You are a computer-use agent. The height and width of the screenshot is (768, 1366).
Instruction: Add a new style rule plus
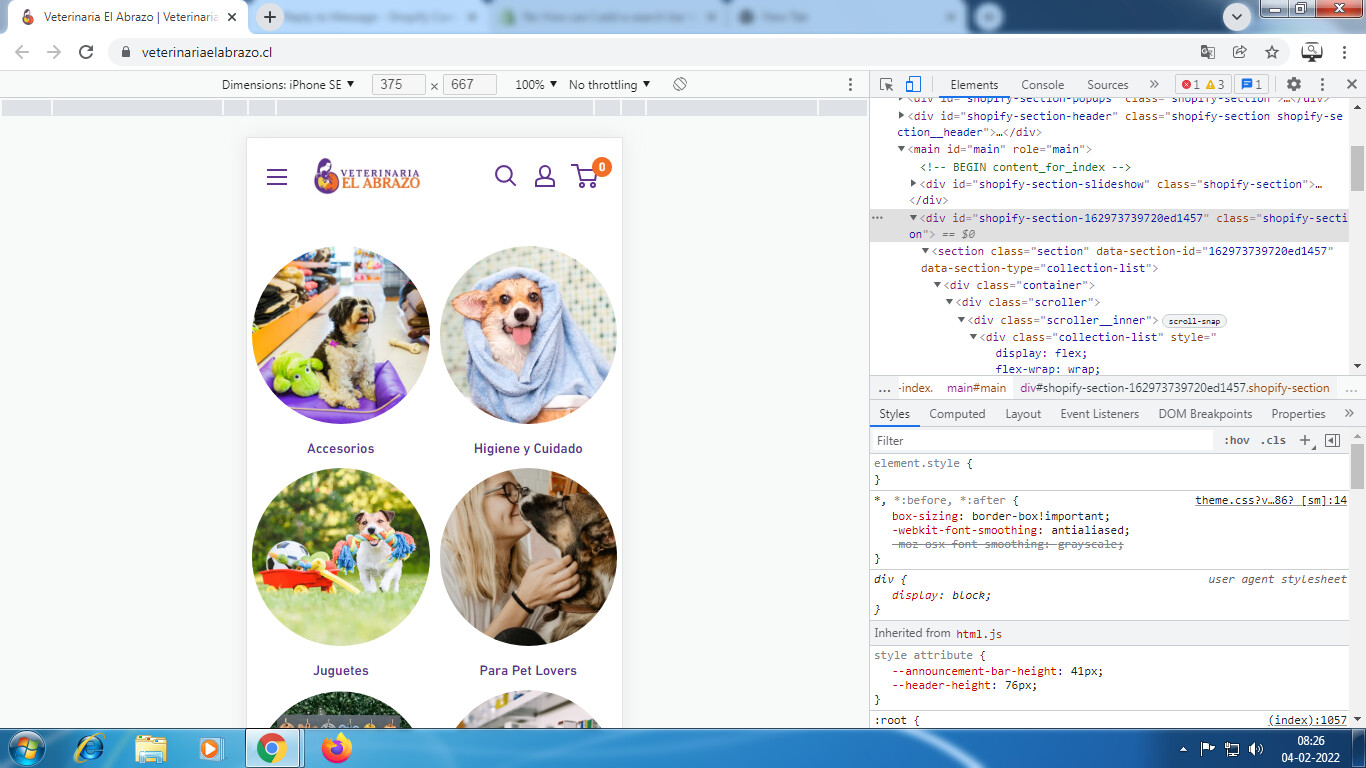coord(1305,440)
